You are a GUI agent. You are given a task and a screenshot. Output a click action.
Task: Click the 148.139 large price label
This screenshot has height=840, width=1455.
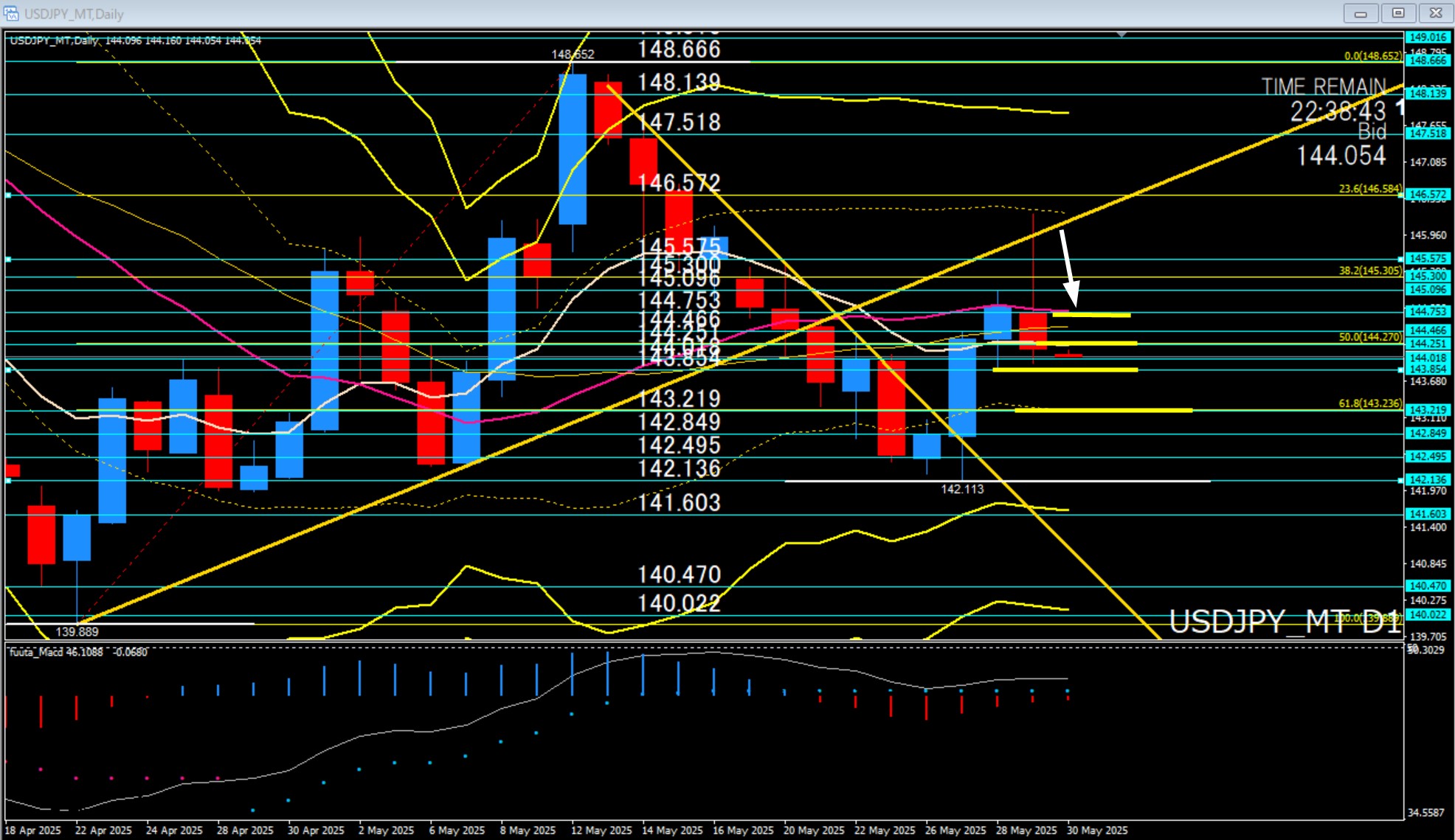(x=679, y=82)
